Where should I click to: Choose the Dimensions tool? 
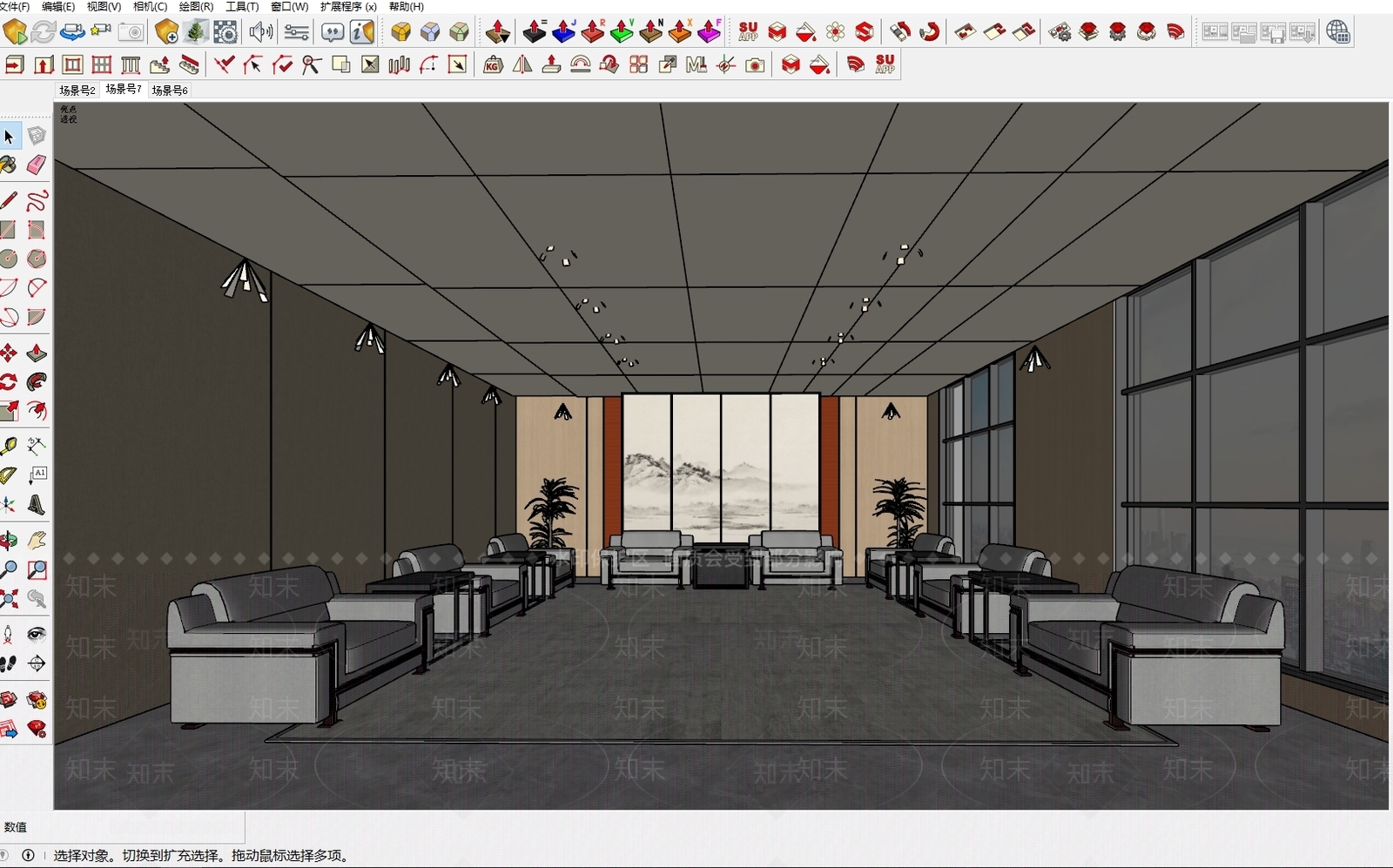coord(36,447)
